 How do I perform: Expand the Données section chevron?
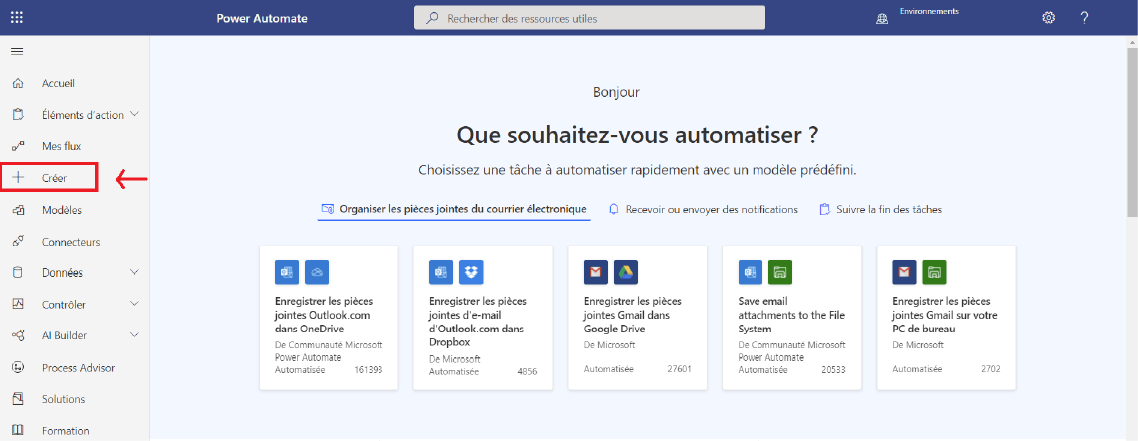point(135,272)
